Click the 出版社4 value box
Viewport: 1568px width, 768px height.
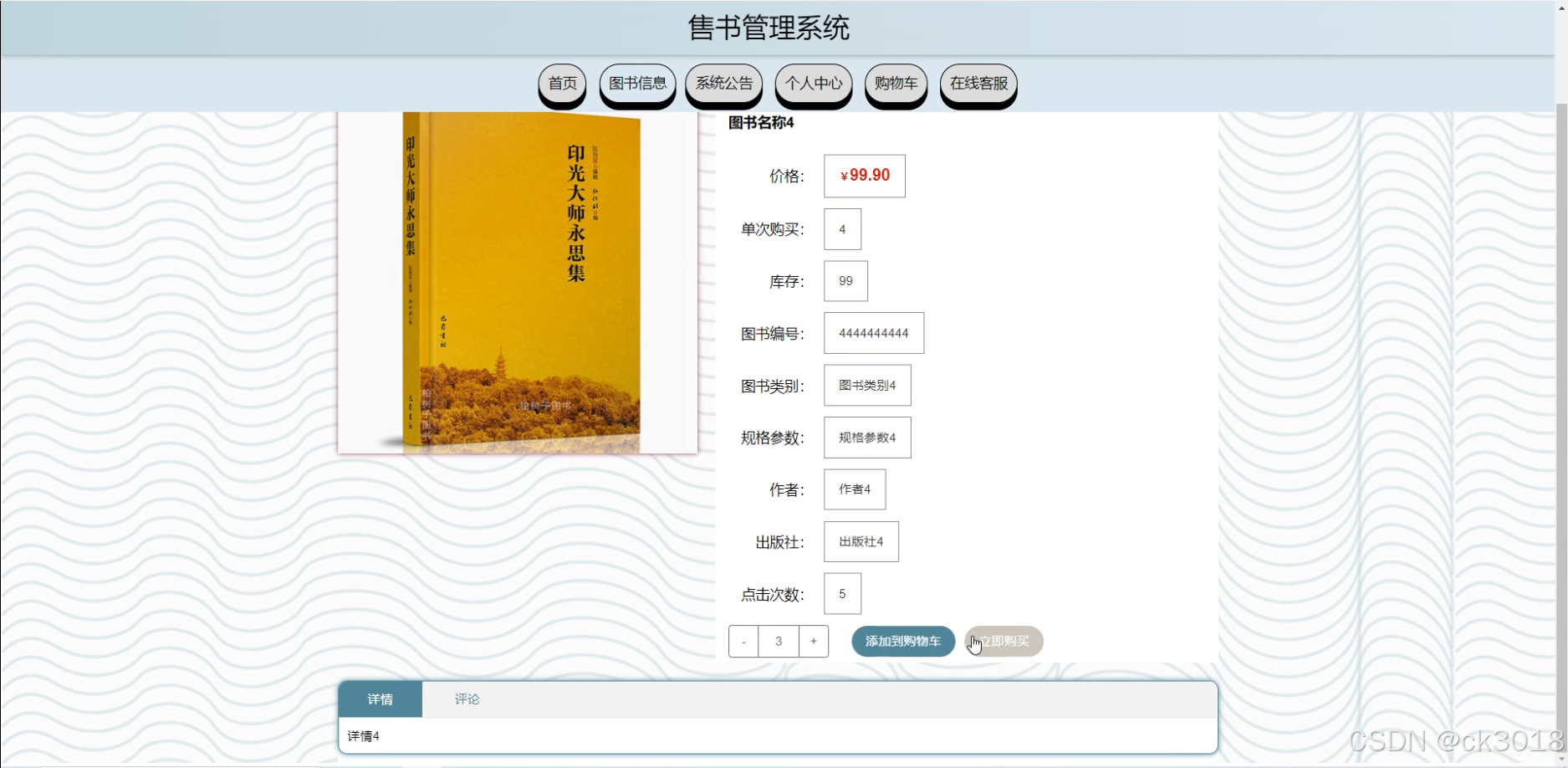pyautogui.click(x=861, y=542)
